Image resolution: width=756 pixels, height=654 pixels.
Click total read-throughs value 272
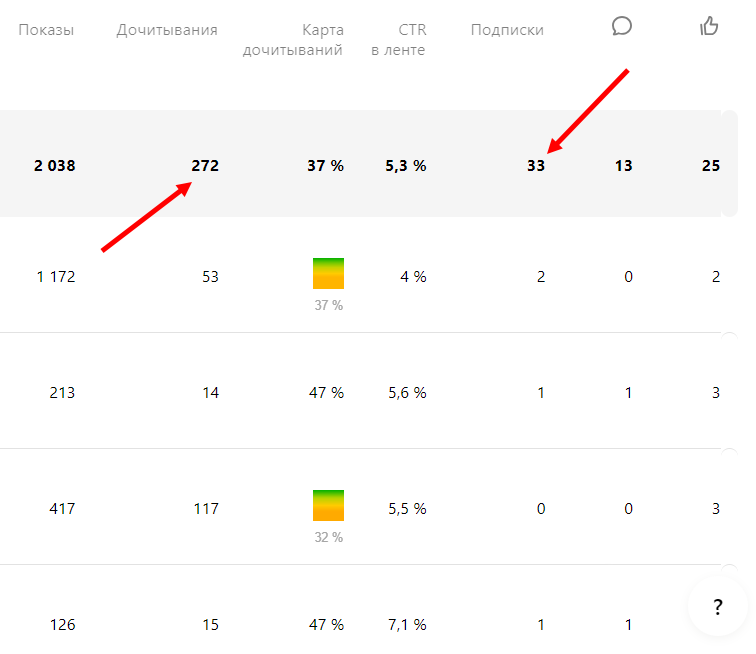pos(205,166)
